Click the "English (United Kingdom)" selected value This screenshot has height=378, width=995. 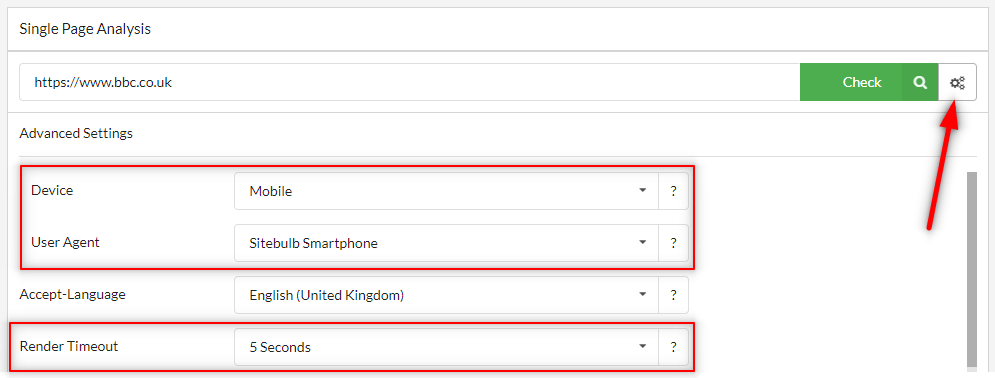[x=327, y=295]
